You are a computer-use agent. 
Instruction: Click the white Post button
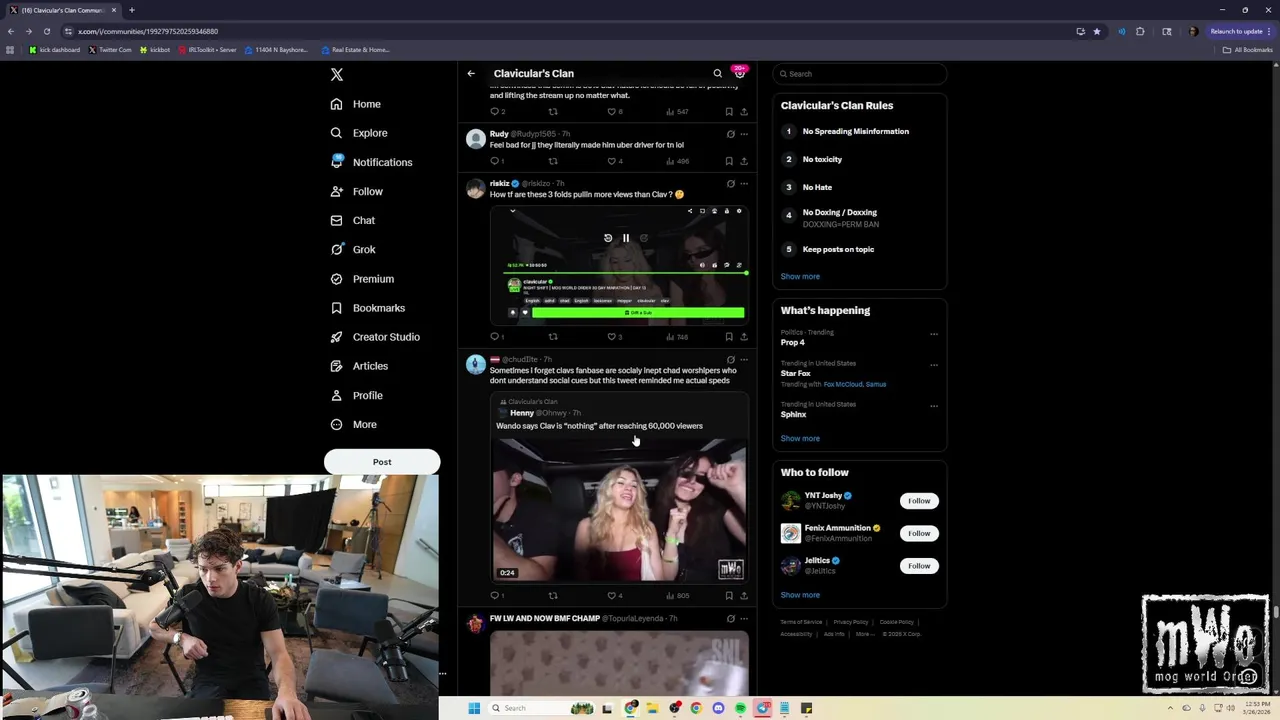pyautogui.click(x=382, y=462)
